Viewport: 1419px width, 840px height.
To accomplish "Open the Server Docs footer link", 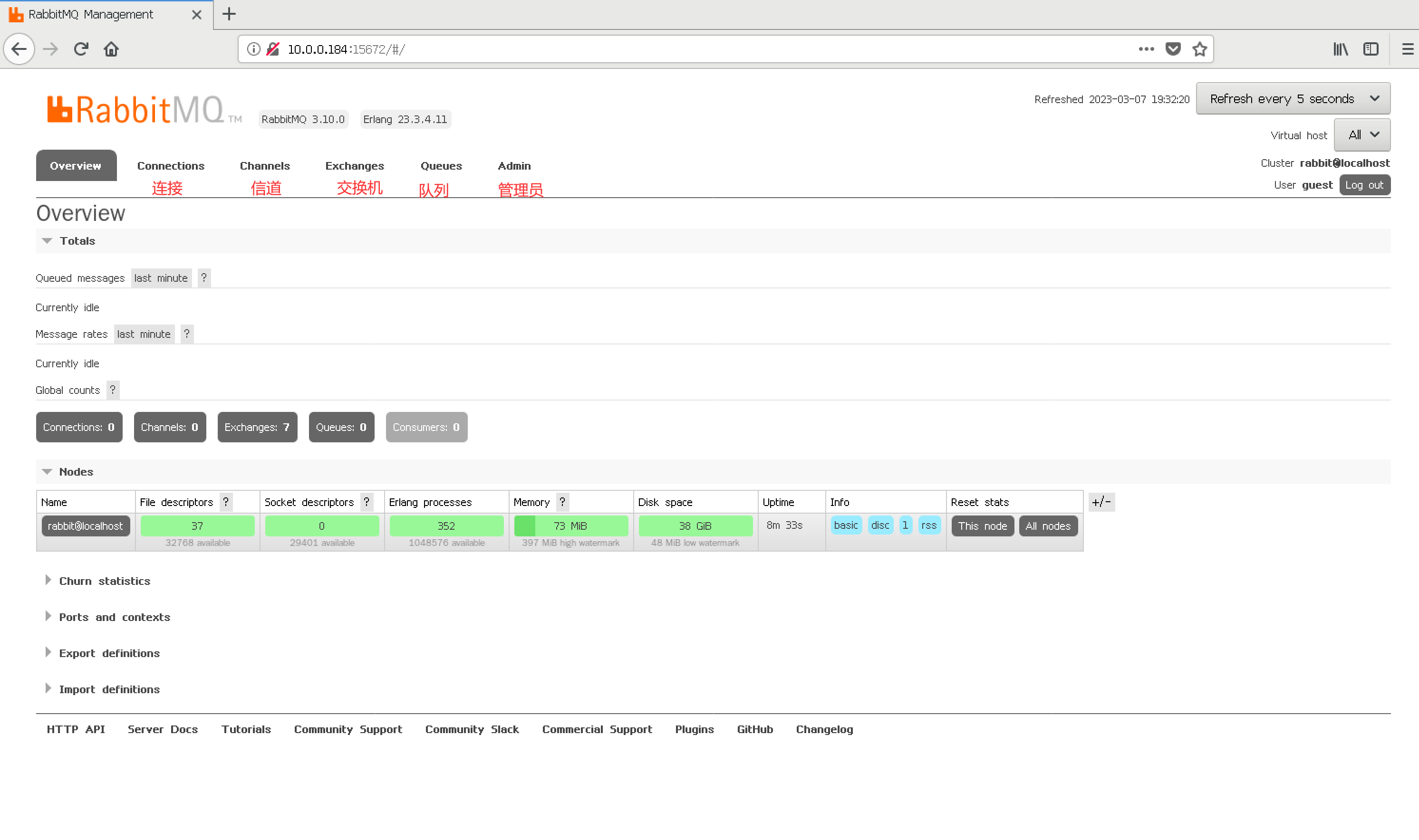I will click(x=163, y=730).
